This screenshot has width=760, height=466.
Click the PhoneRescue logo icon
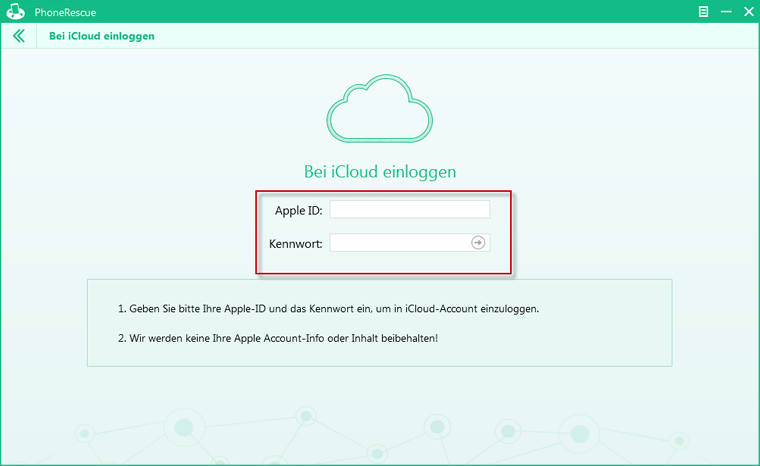pyautogui.click(x=16, y=12)
